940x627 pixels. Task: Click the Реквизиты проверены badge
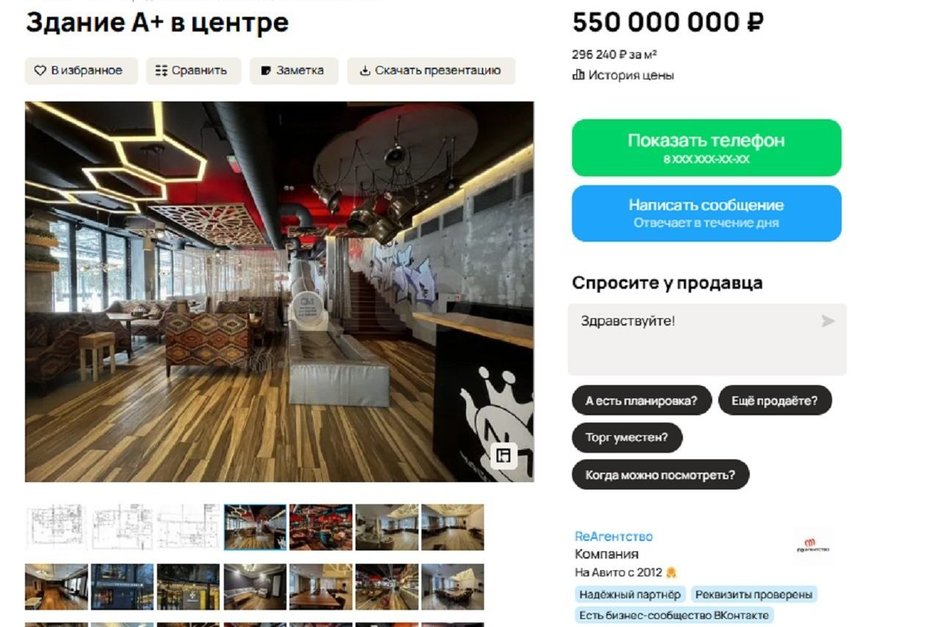754,595
